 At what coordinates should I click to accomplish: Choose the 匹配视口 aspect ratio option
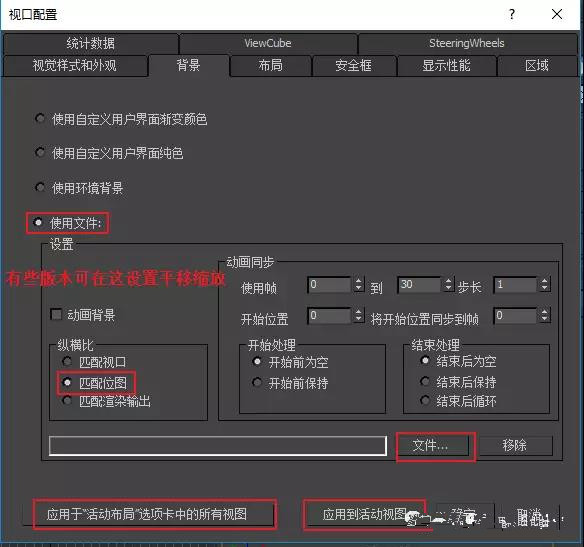67,361
